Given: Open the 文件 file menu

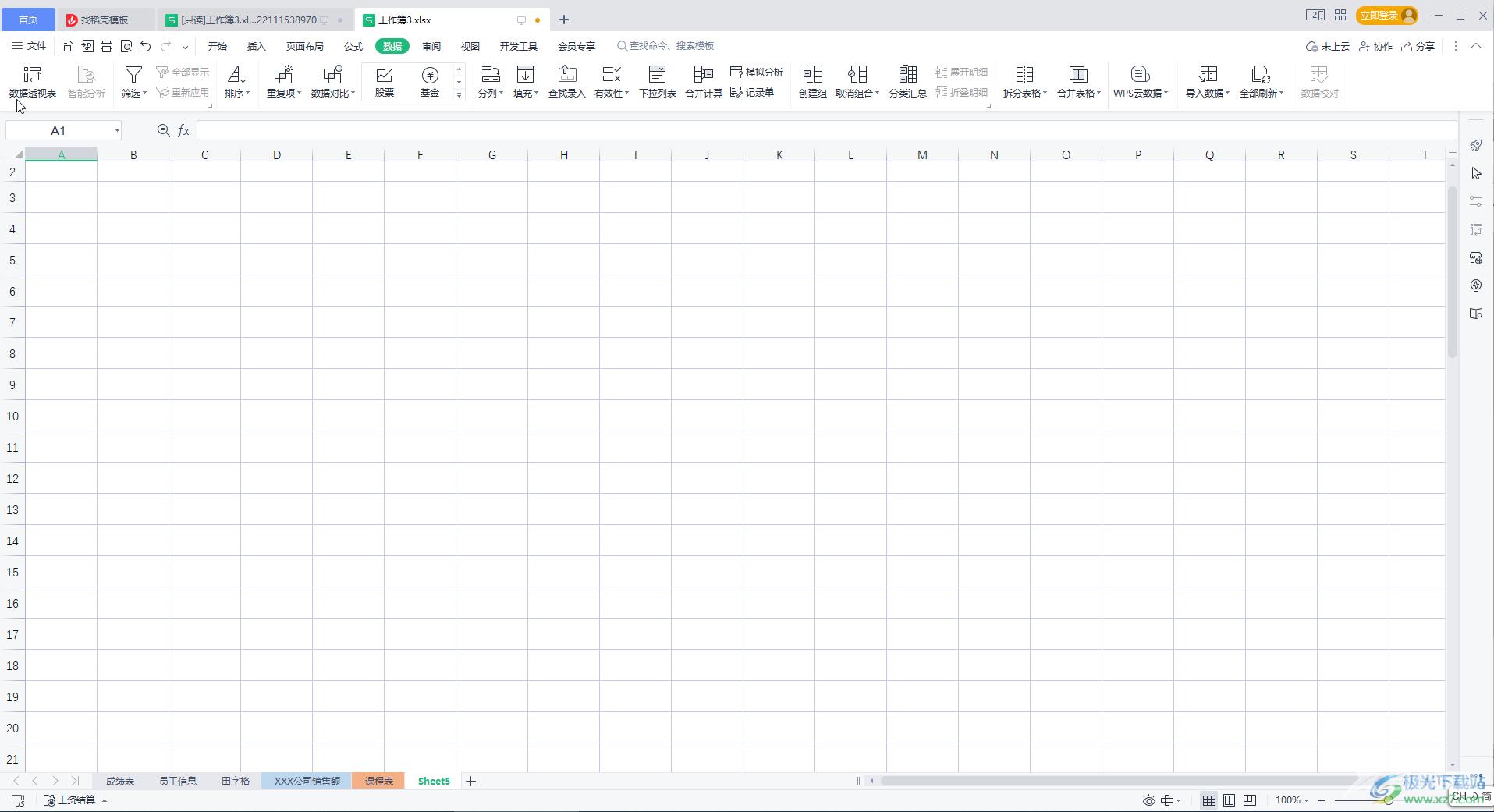Looking at the screenshot, I should pyautogui.click(x=29, y=46).
